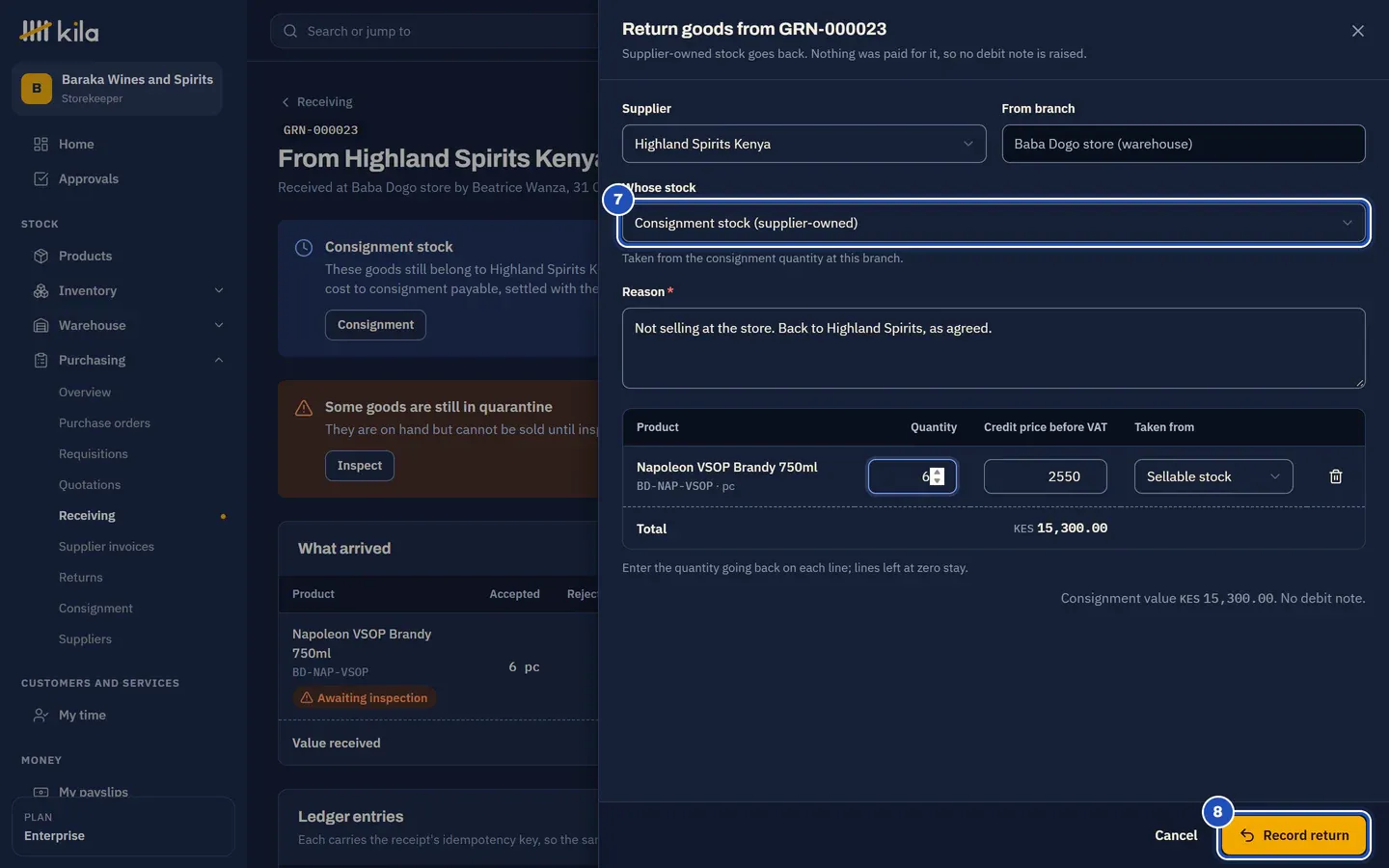The height and width of the screenshot is (868, 1389).
Task: Click the Home sidebar icon
Action: coord(41,144)
